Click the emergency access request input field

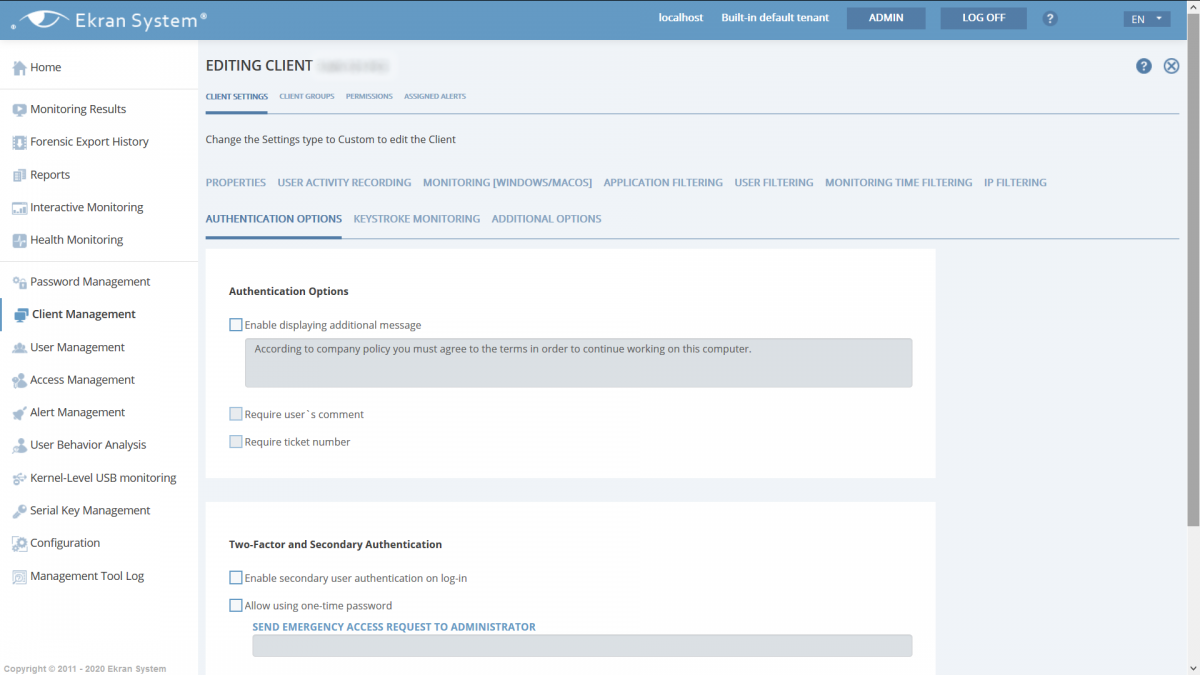(581, 645)
